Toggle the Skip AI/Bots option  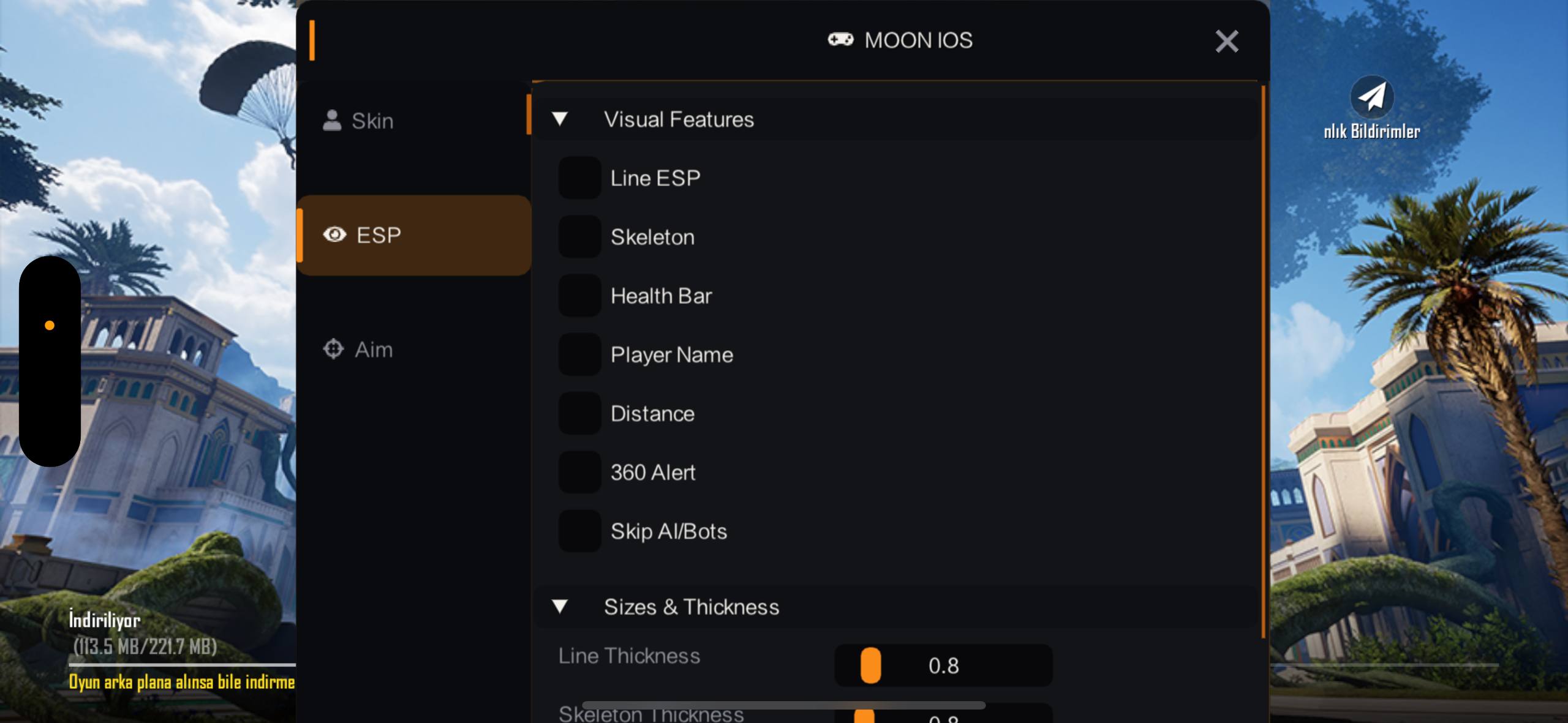pyautogui.click(x=579, y=531)
